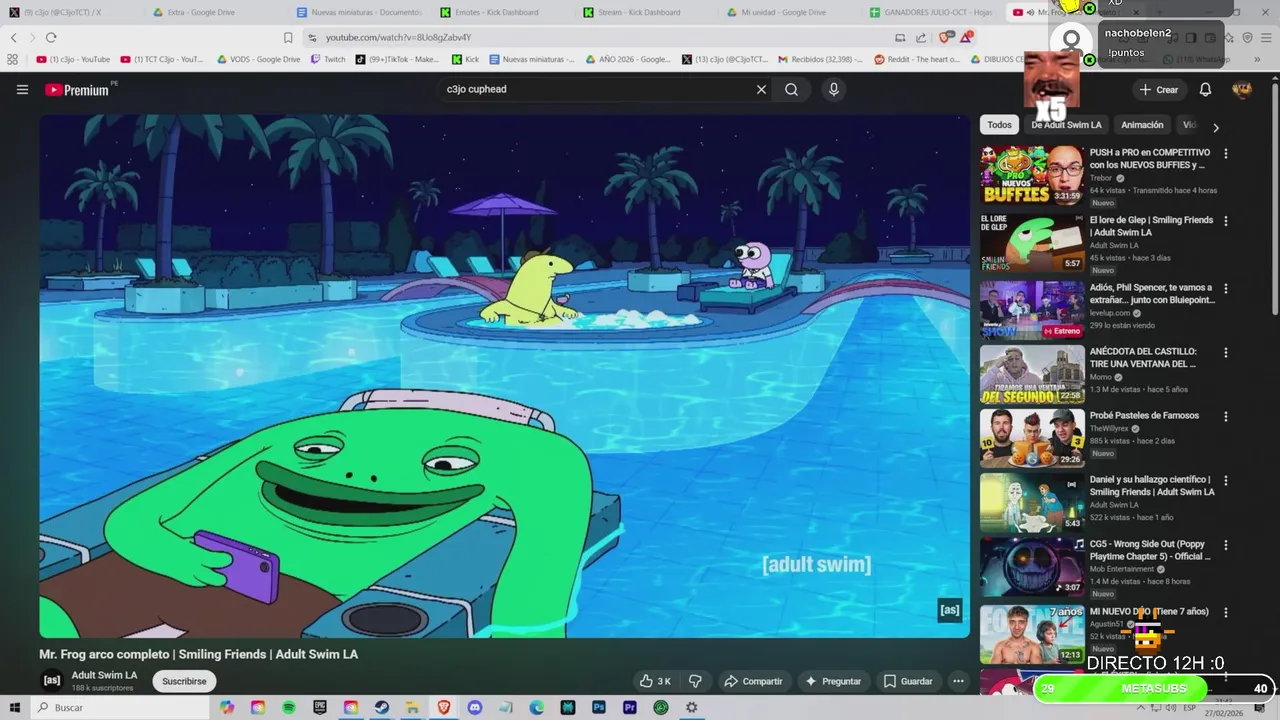The image size is (1280, 720).
Task: Open the Kick bookmark
Action: [x=465, y=59]
